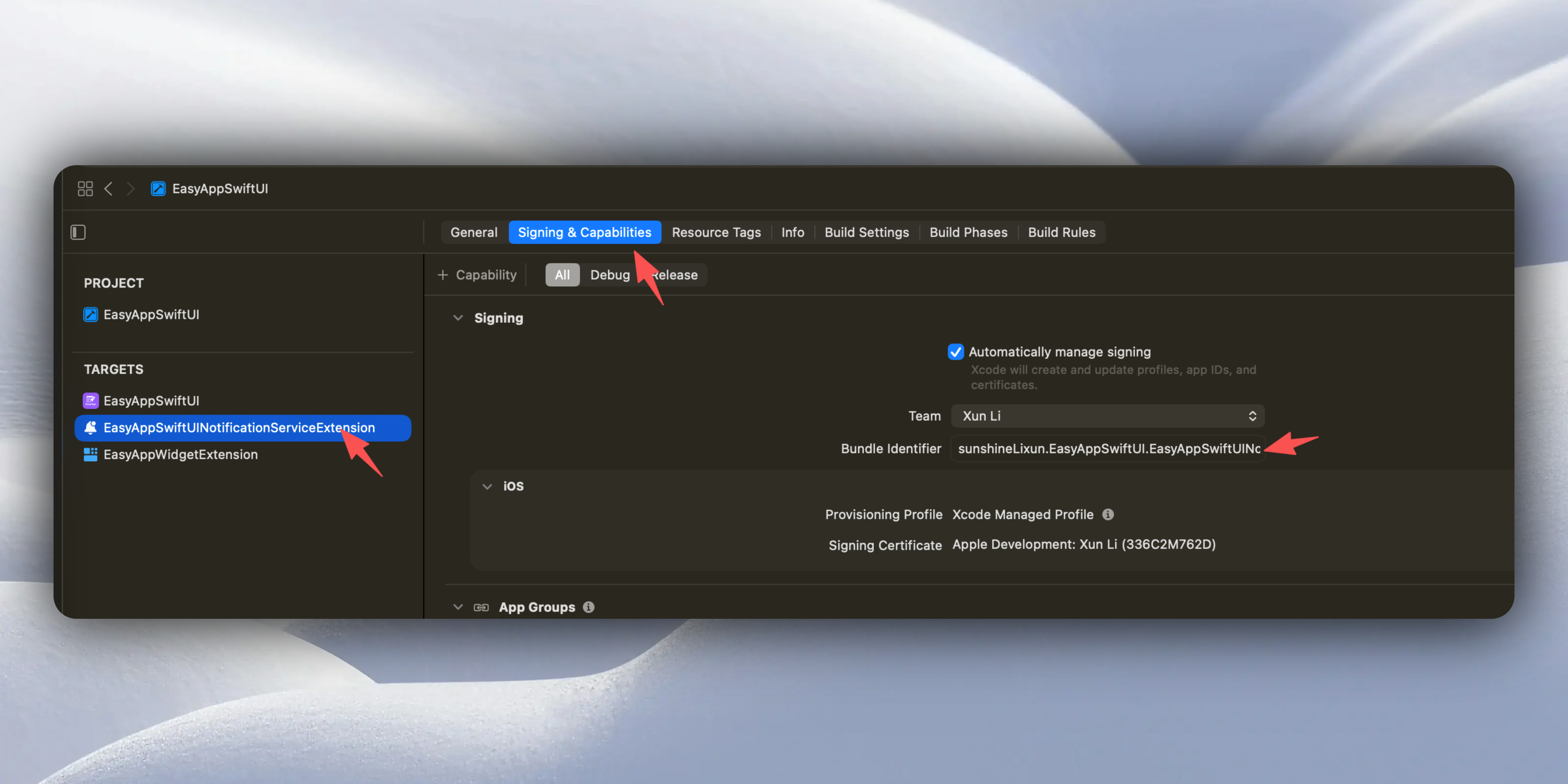Click the EasyAppSwiftUI project icon in breadcrumb

[158, 189]
